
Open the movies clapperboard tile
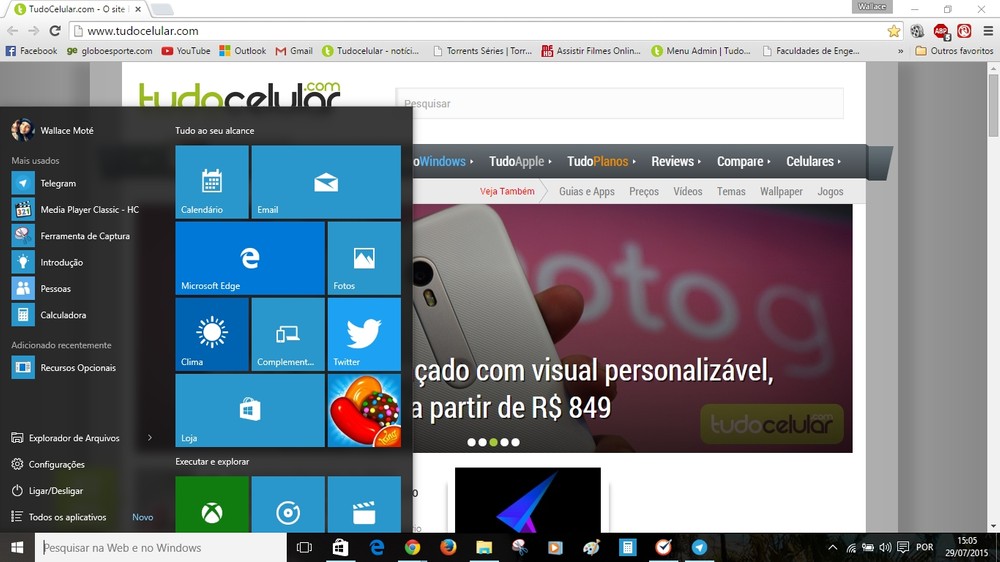coord(364,504)
